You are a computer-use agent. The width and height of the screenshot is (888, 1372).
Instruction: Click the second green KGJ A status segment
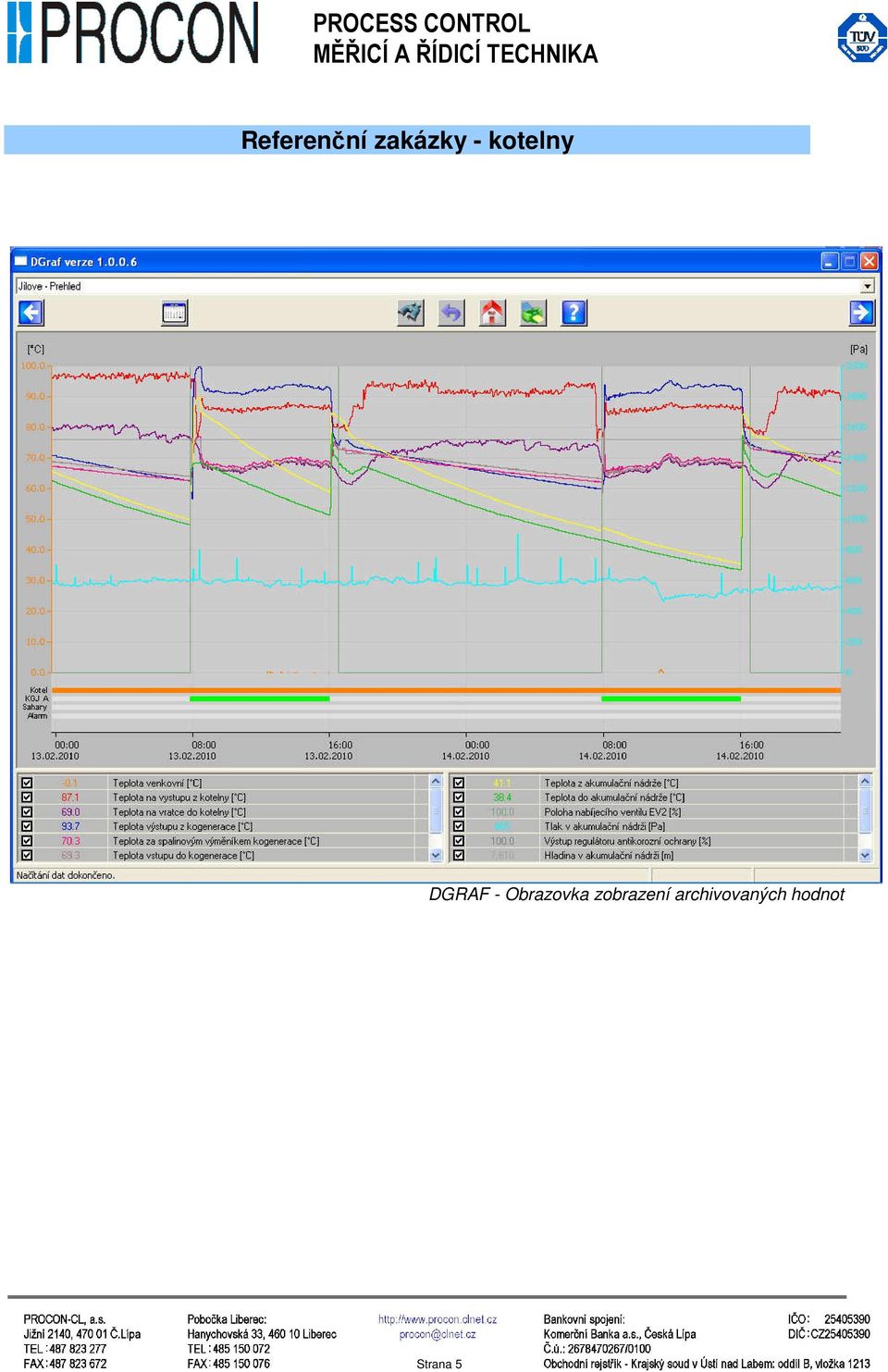(x=671, y=698)
